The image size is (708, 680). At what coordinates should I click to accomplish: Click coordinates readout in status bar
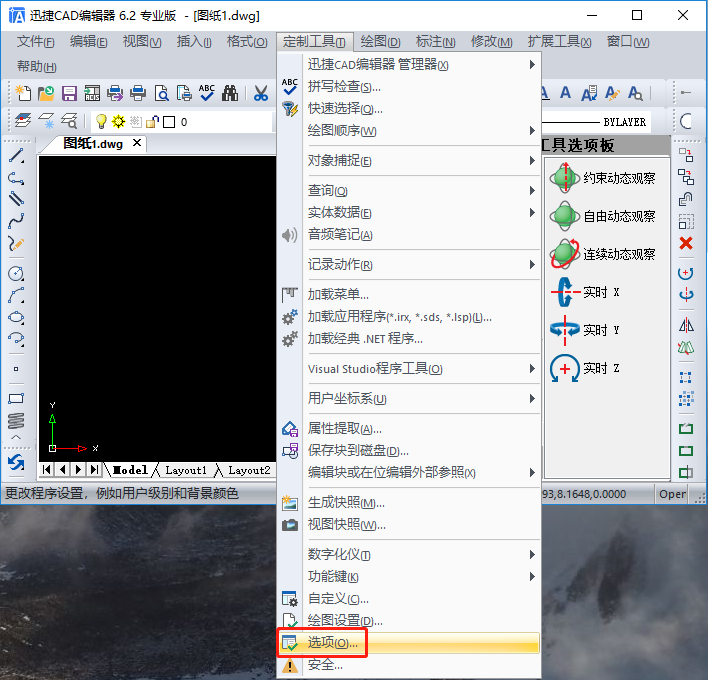[x=584, y=494]
